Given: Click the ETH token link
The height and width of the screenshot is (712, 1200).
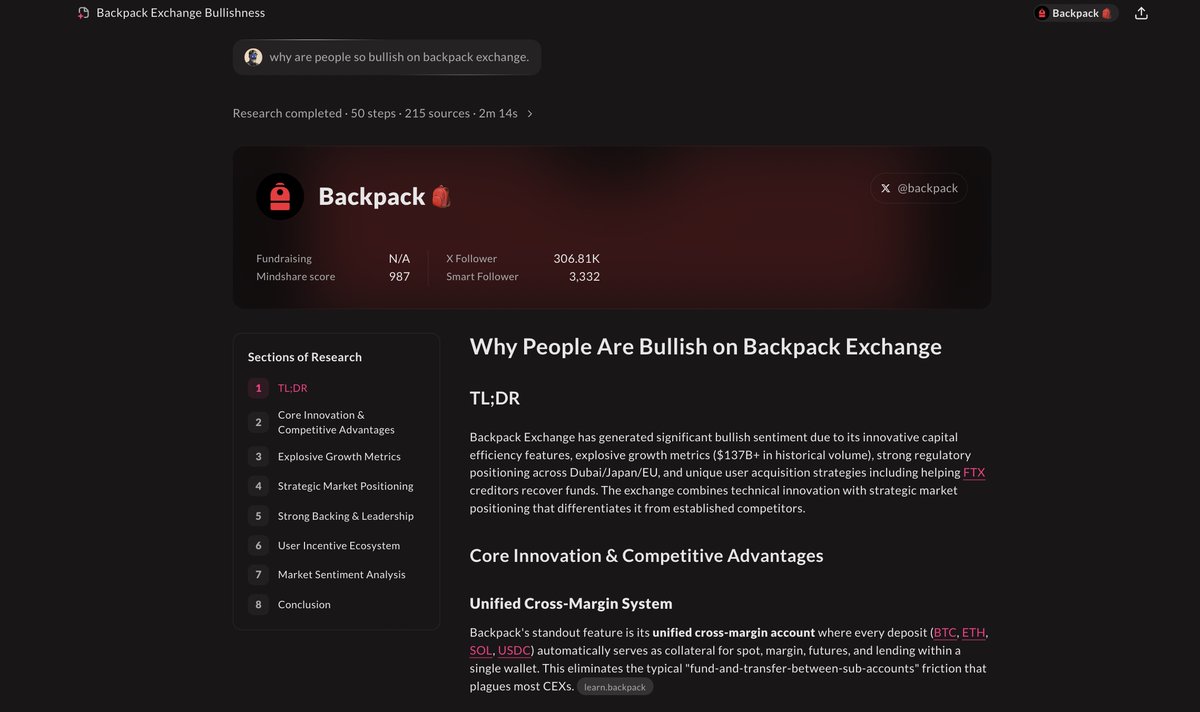Looking at the screenshot, I should [x=973, y=633].
